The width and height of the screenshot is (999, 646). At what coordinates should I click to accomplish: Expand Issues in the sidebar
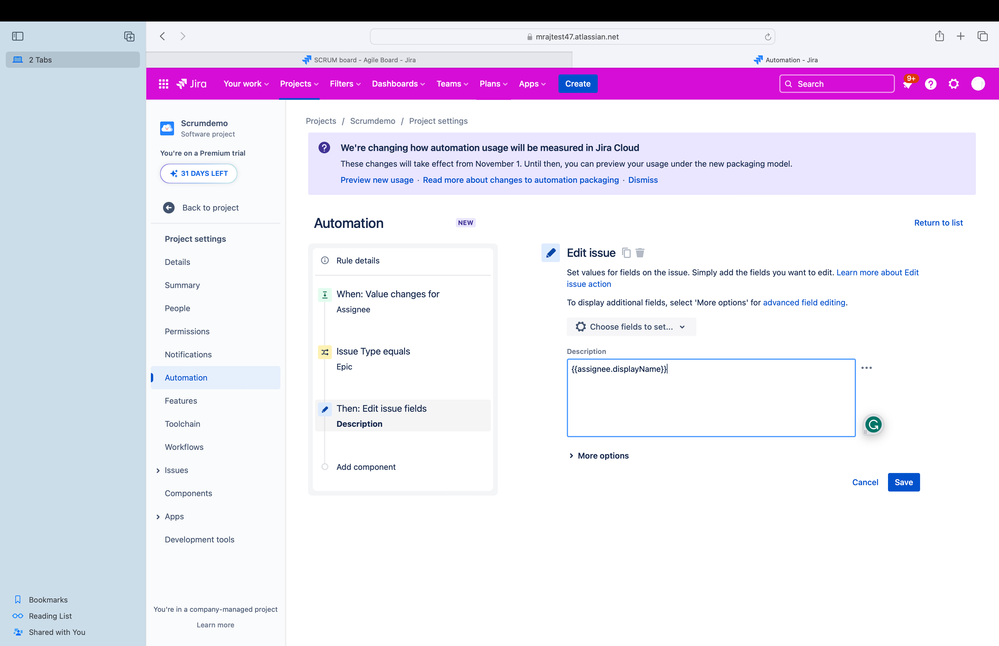click(160, 470)
